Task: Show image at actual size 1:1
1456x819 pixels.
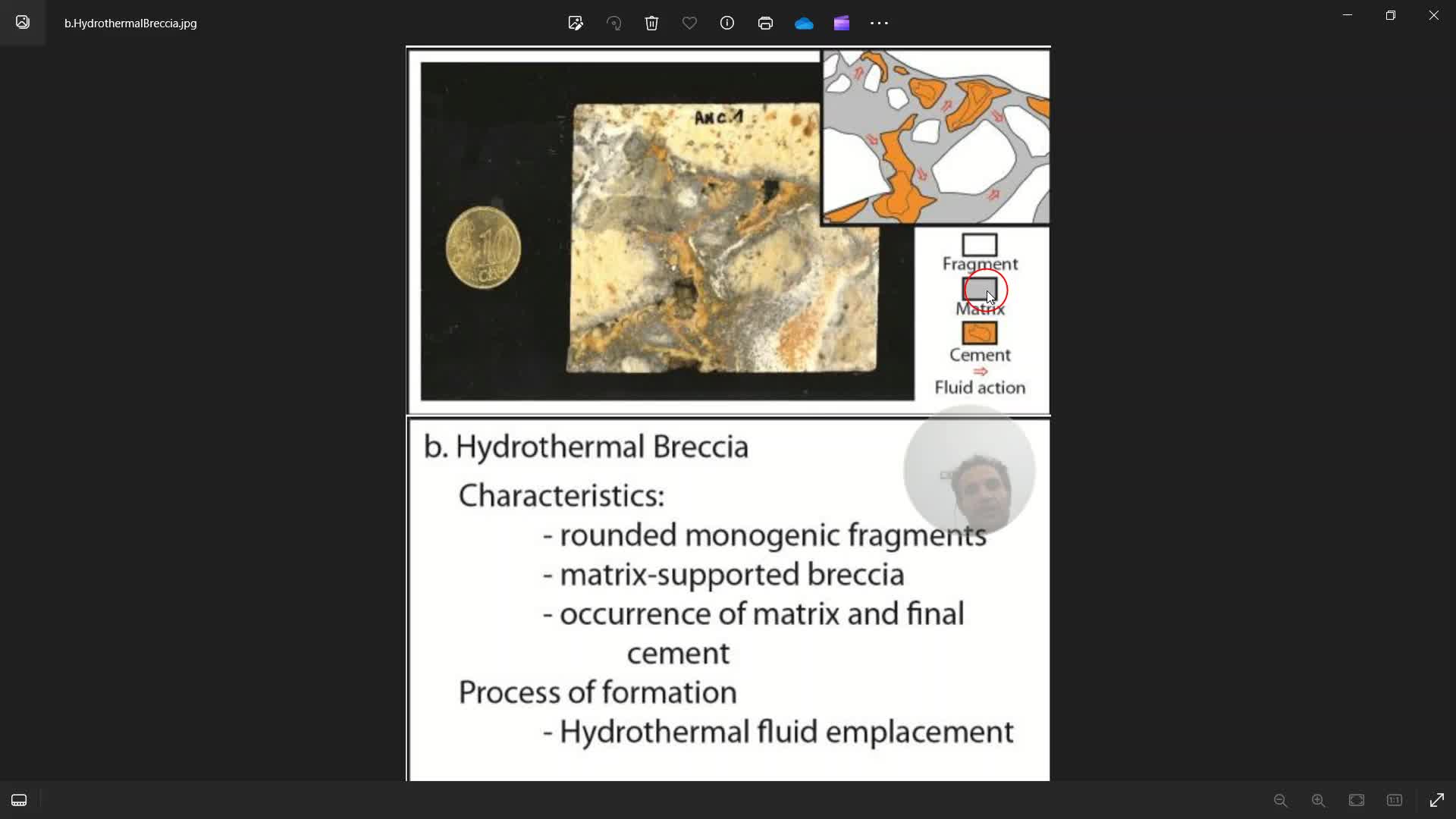Action: [1394, 800]
